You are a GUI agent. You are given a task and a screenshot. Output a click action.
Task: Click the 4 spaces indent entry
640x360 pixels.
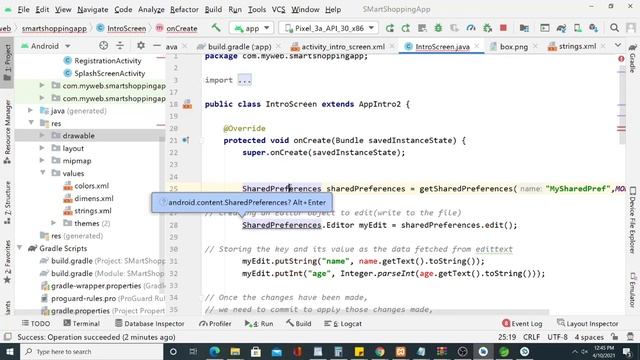click(589, 337)
